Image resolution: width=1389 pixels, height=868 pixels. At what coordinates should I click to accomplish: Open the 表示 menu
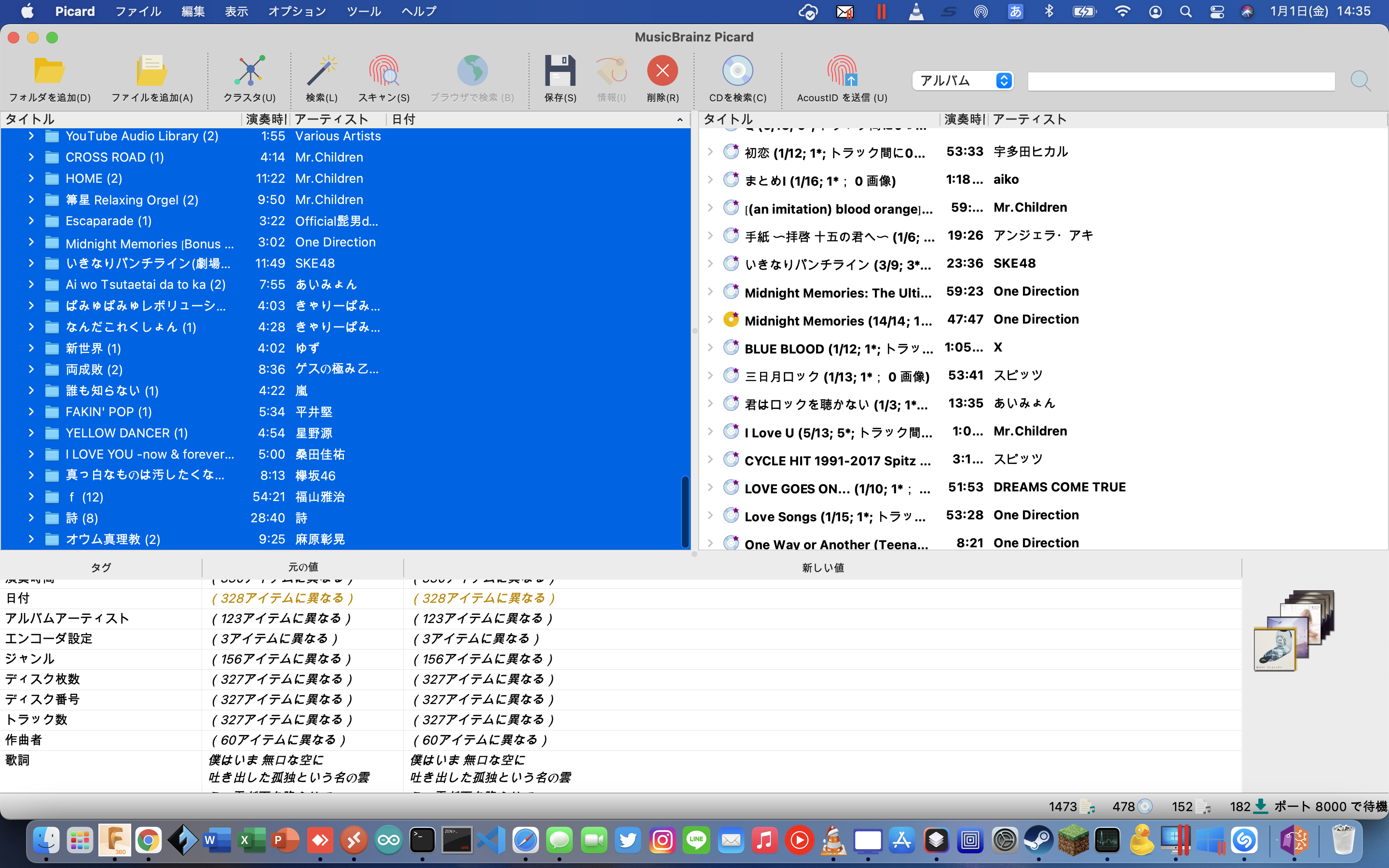coord(236,12)
